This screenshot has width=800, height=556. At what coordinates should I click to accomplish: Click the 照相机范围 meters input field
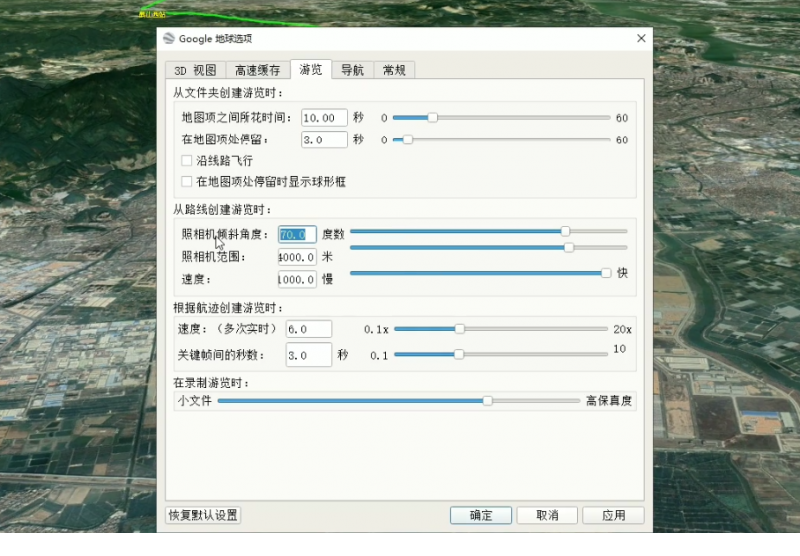click(297, 257)
